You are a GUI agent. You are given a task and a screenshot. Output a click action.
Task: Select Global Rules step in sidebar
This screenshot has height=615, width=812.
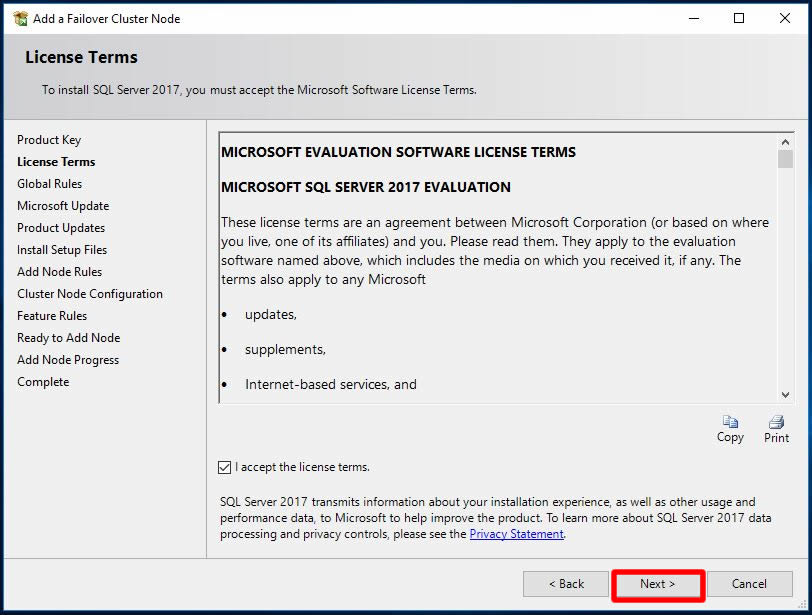coord(50,184)
